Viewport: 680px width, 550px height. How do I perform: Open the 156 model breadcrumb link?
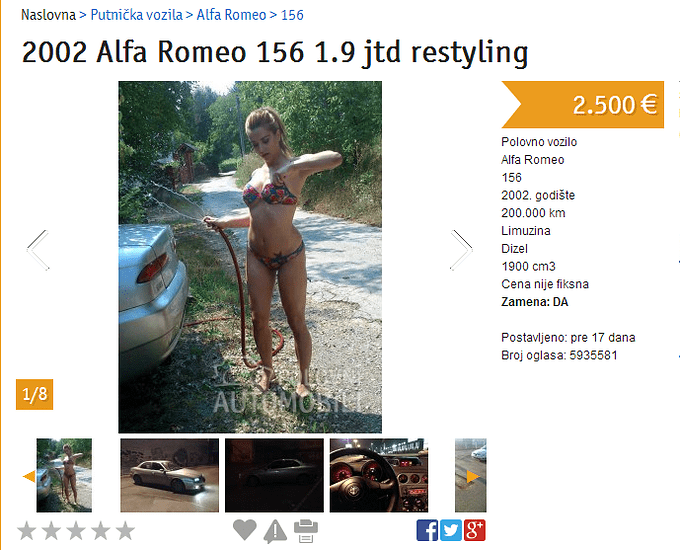[x=292, y=15]
